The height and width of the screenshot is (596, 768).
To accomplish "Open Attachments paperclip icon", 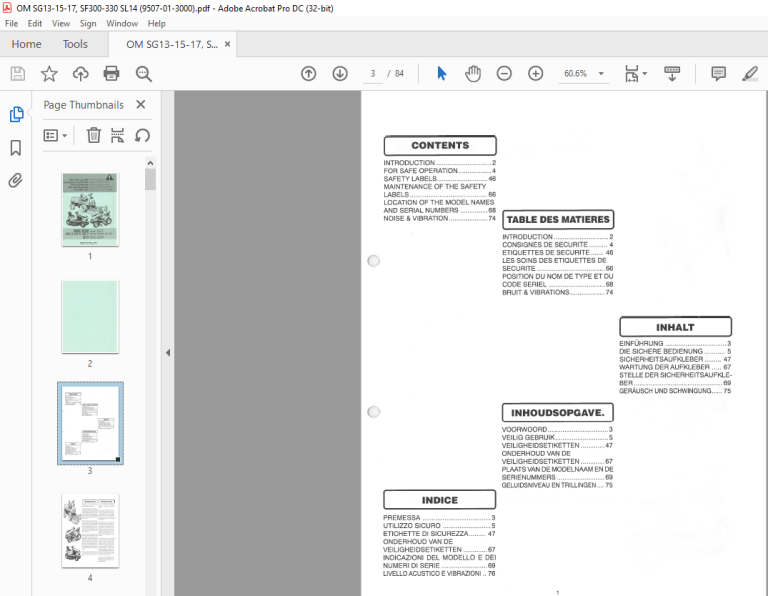I will 16,181.
